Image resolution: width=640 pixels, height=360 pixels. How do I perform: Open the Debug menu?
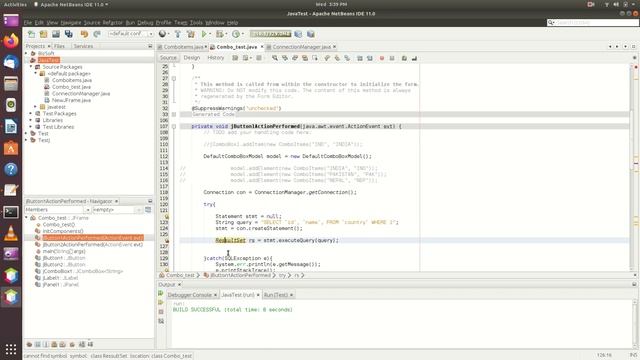[x=145, y=22]
